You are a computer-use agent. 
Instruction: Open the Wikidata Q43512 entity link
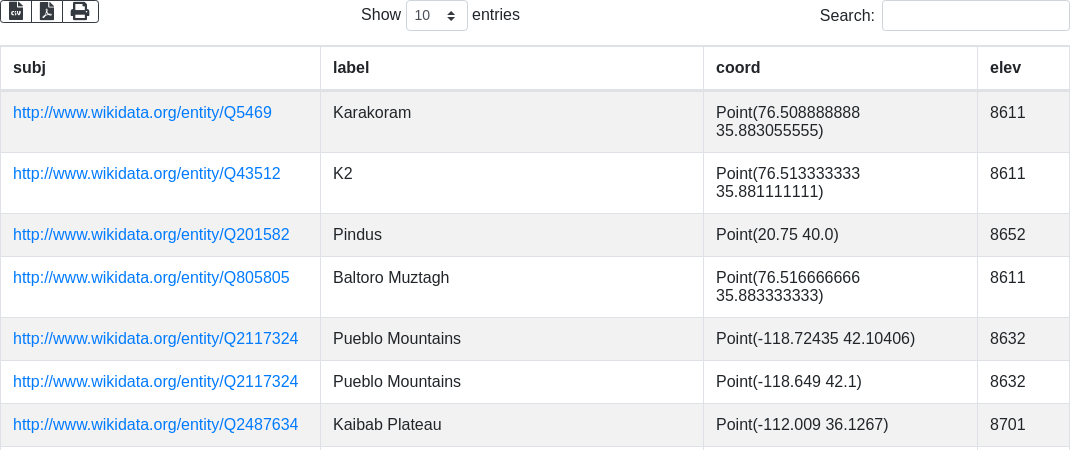click(147, 173)
